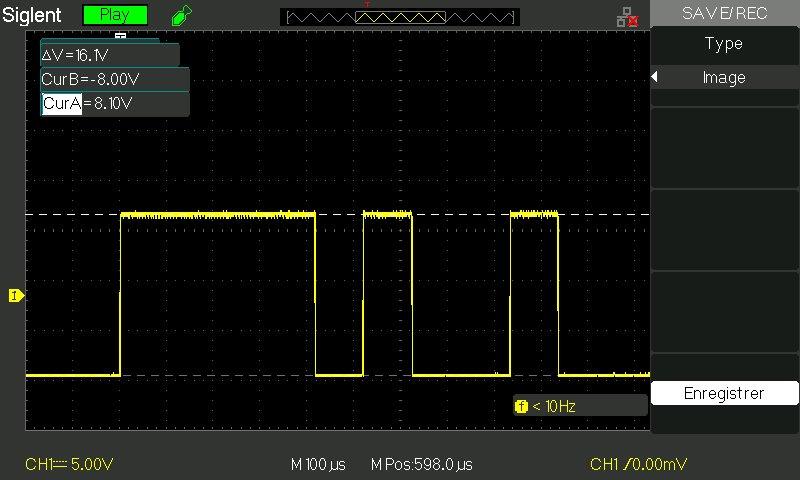Click the CH1 trigger level 0.00mV indicator
Viewport: 800px width, 480px height.
[x=638, y=465]
